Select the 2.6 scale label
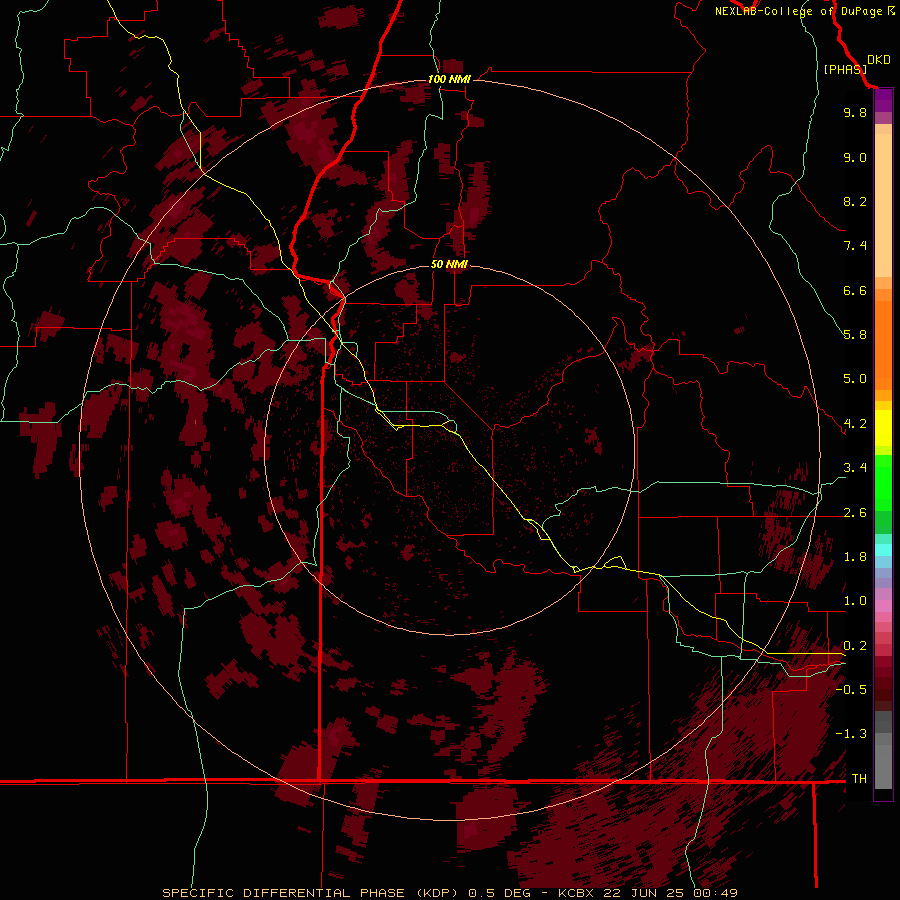 click(855, 513)
